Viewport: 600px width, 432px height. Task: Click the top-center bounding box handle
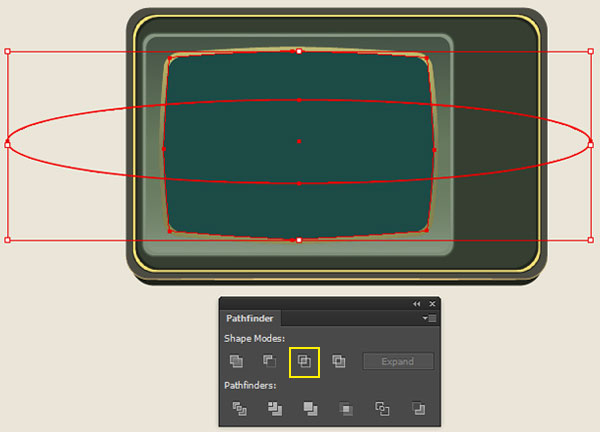point(299,51)
